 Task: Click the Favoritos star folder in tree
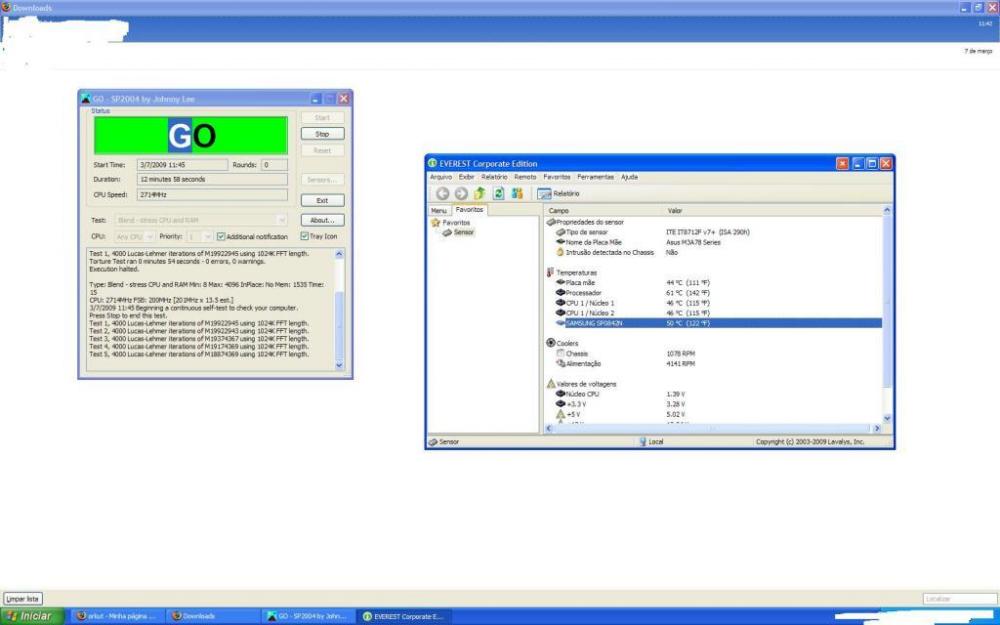[x=455, y=222]
